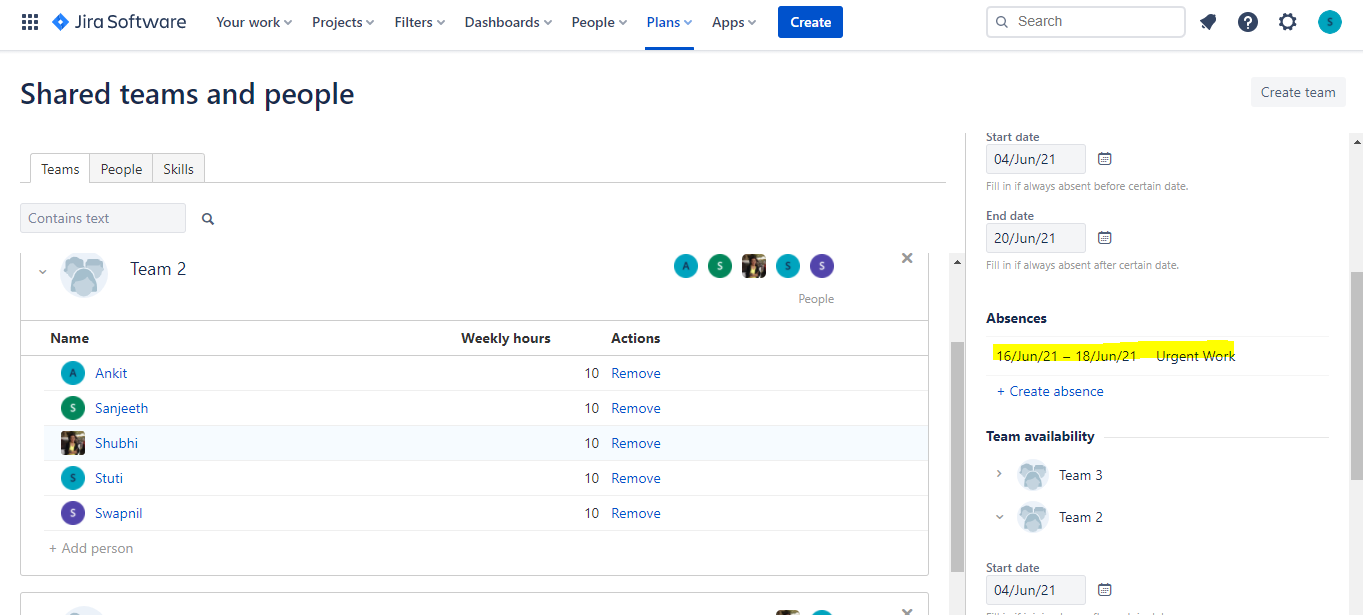Click Shubhi's photo avatar in the table row
Image resolution: width=1363 pixels, height=615 pixels.
pyautogui.click(x=73, y=443)
